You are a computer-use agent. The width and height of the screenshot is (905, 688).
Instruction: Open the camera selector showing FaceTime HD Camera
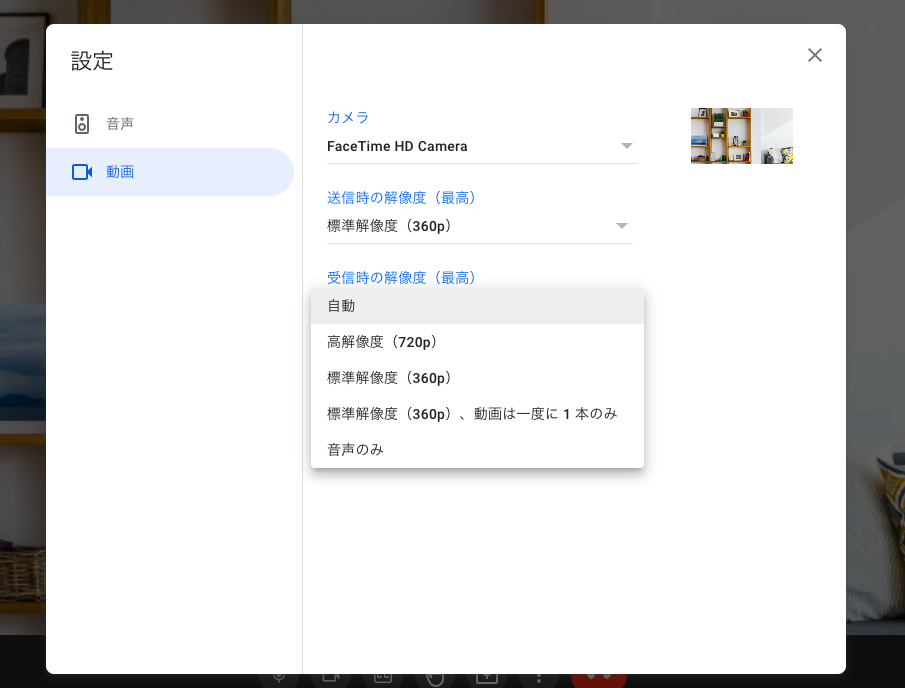click(x=482, y=147)
